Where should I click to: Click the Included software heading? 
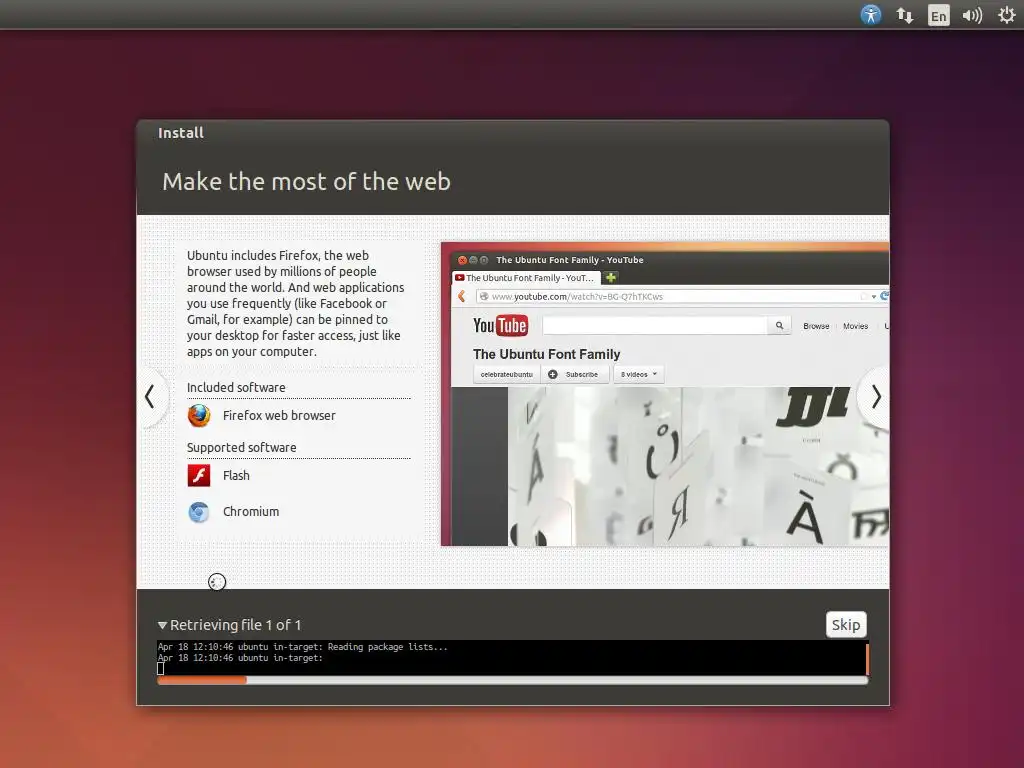[236, 387]
